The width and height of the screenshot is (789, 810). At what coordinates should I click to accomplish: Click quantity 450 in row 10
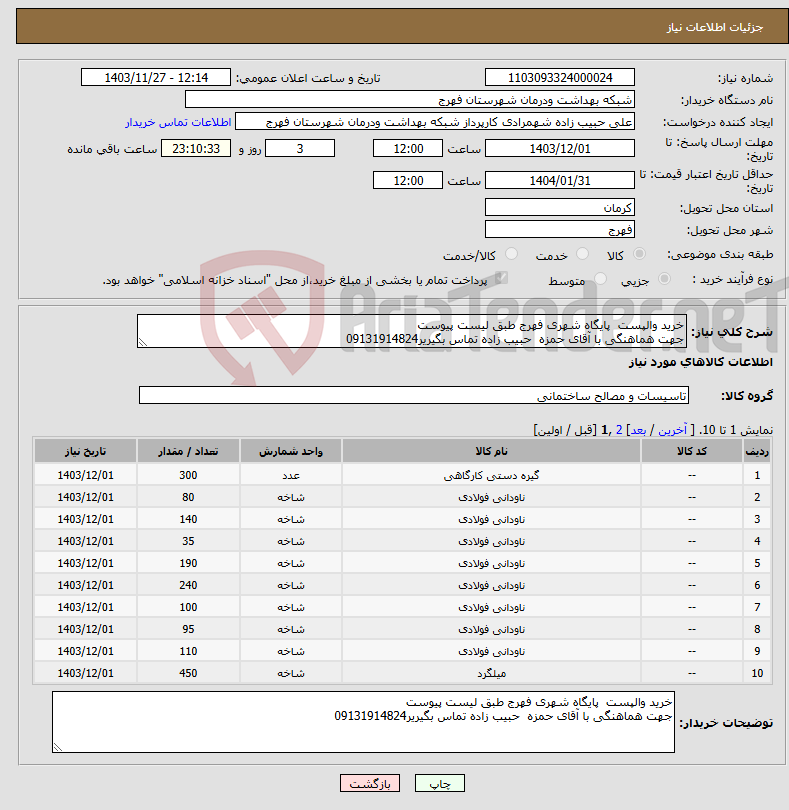[188, 673]
